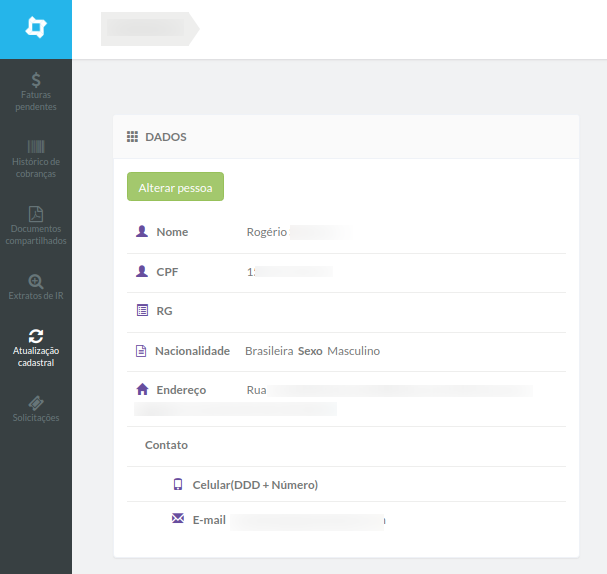Click the blurred breadcrumb arrow at top

(150, 29)
